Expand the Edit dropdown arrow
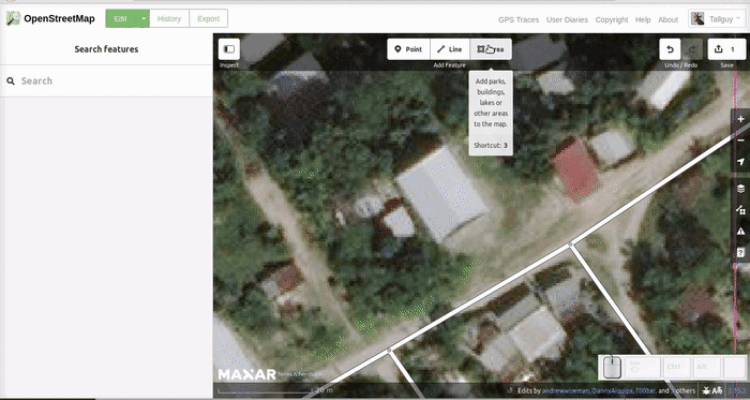The height and width of the screenshot is (400, 750). 144,19
